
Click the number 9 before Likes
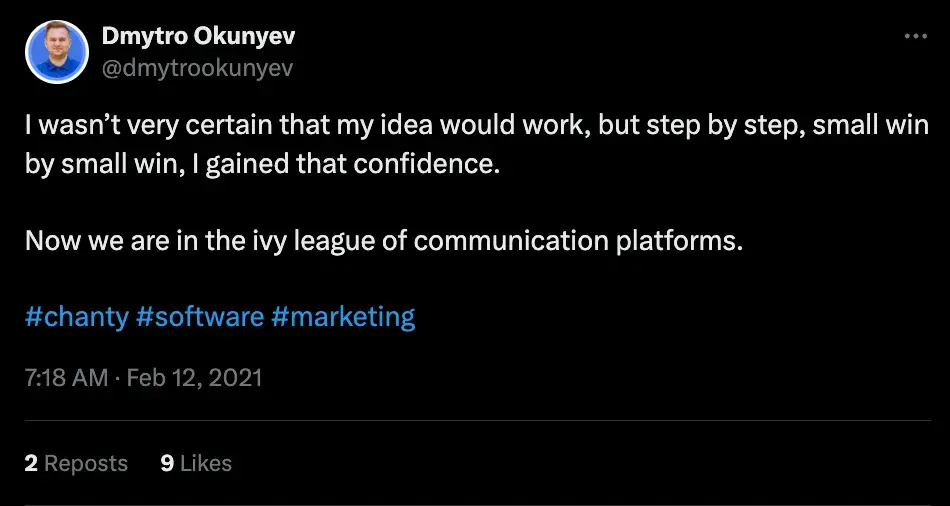(x=167, y=463)
